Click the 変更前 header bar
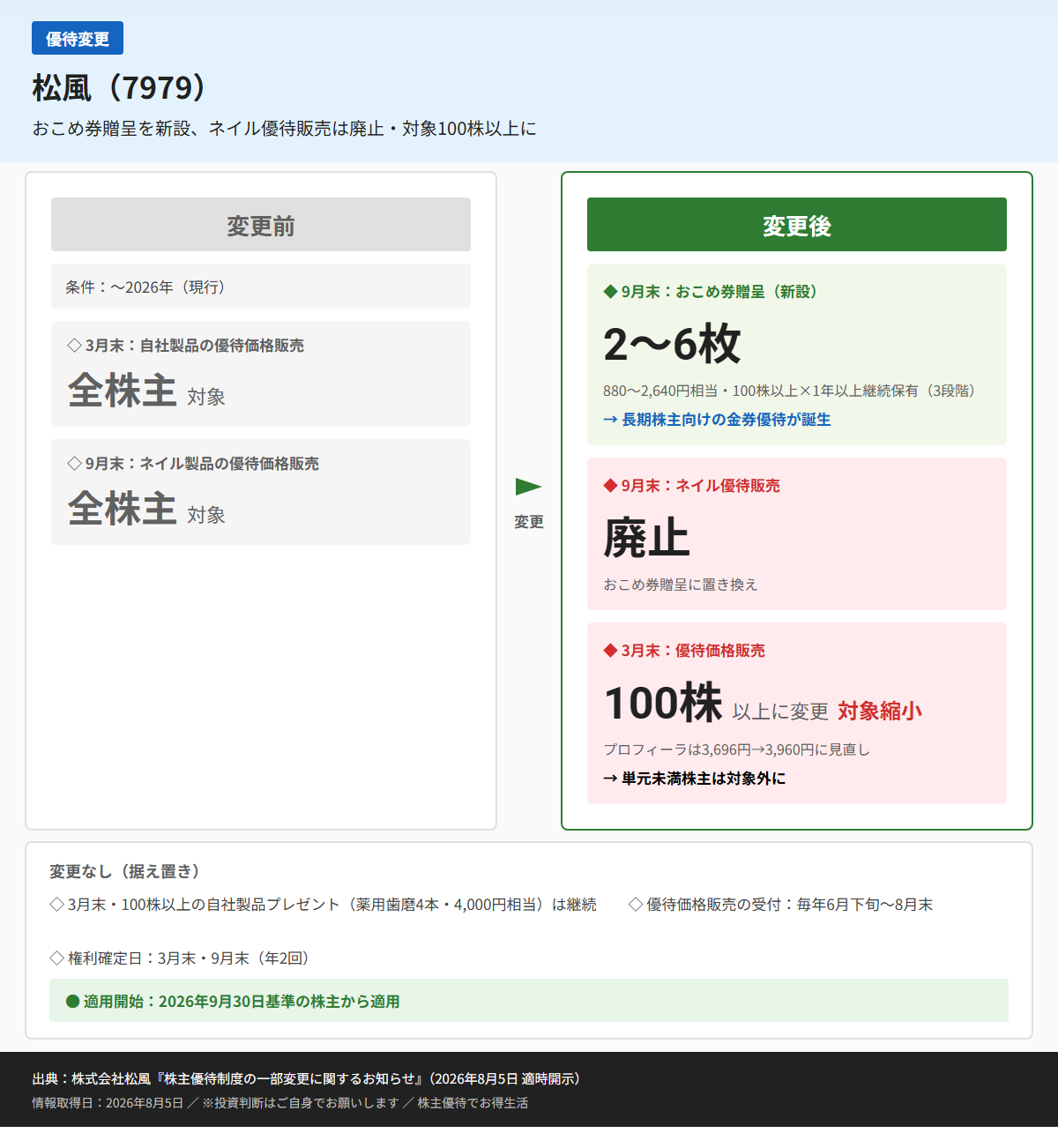This screenshot has width=1058, height=1148. tap(261, 225)
